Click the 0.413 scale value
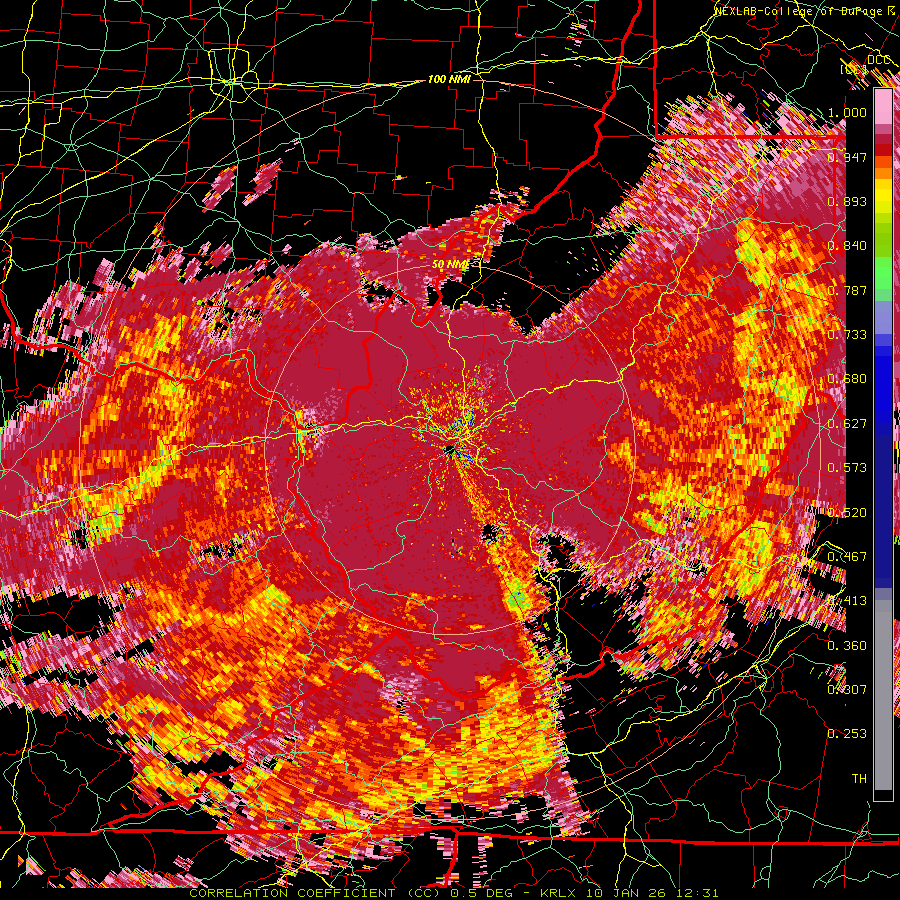The height and width of the screenshot is (900, 900). point(847,601)
